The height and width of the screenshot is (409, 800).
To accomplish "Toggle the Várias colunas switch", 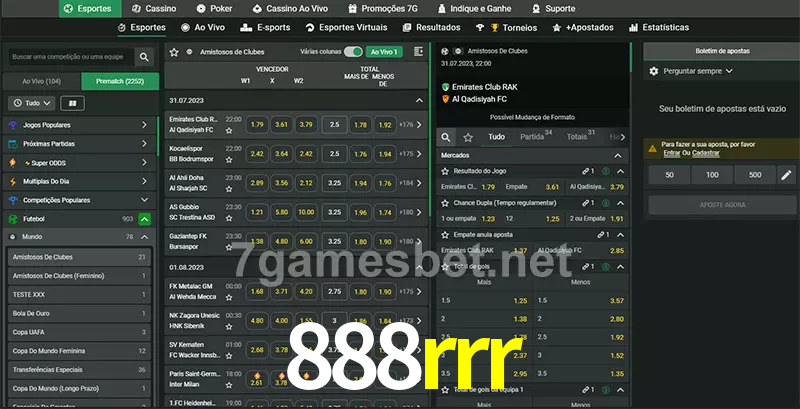I will [353, 51].
